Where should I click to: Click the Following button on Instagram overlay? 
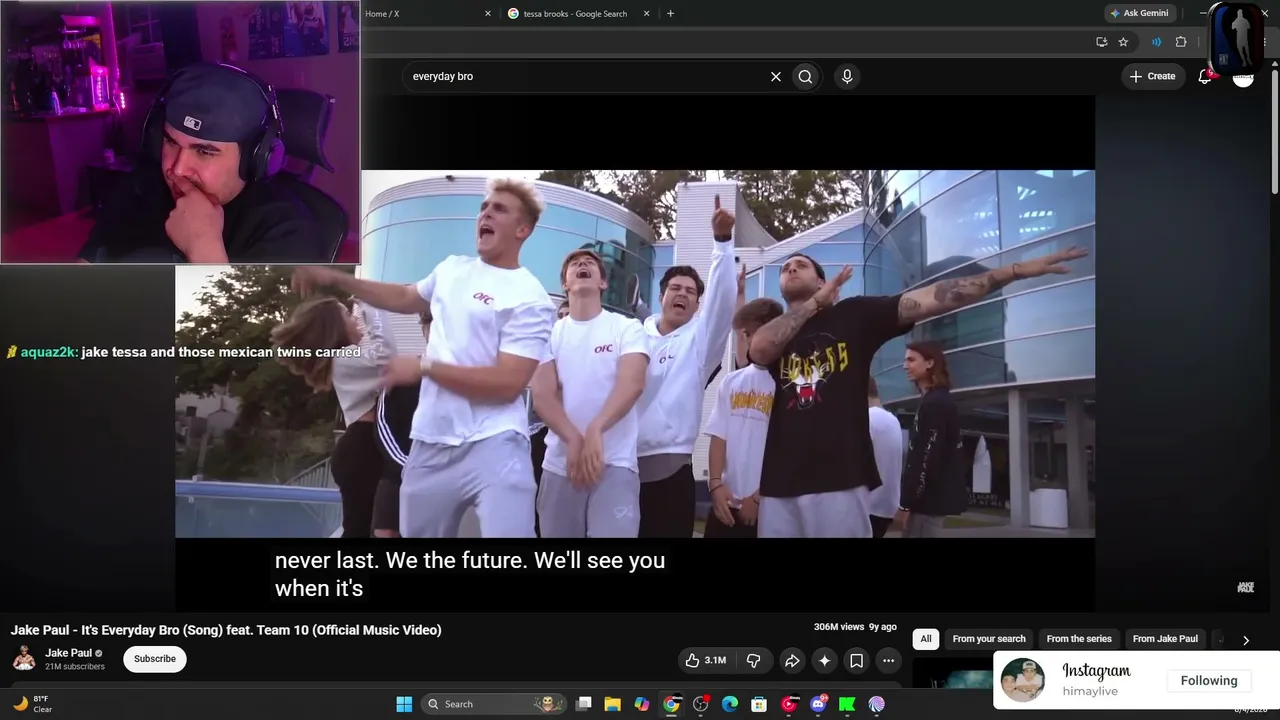pyautogui.click(x=1209, y=681)
